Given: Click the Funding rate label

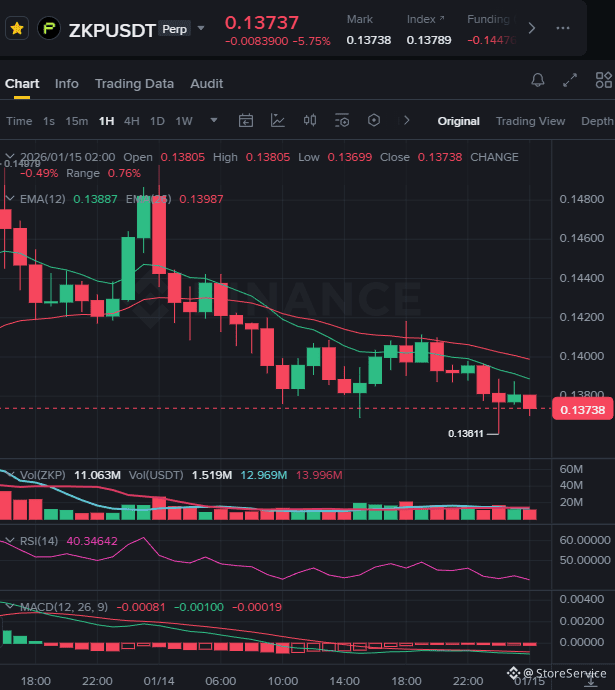Looking at the screenshot, I should [488, 19].
